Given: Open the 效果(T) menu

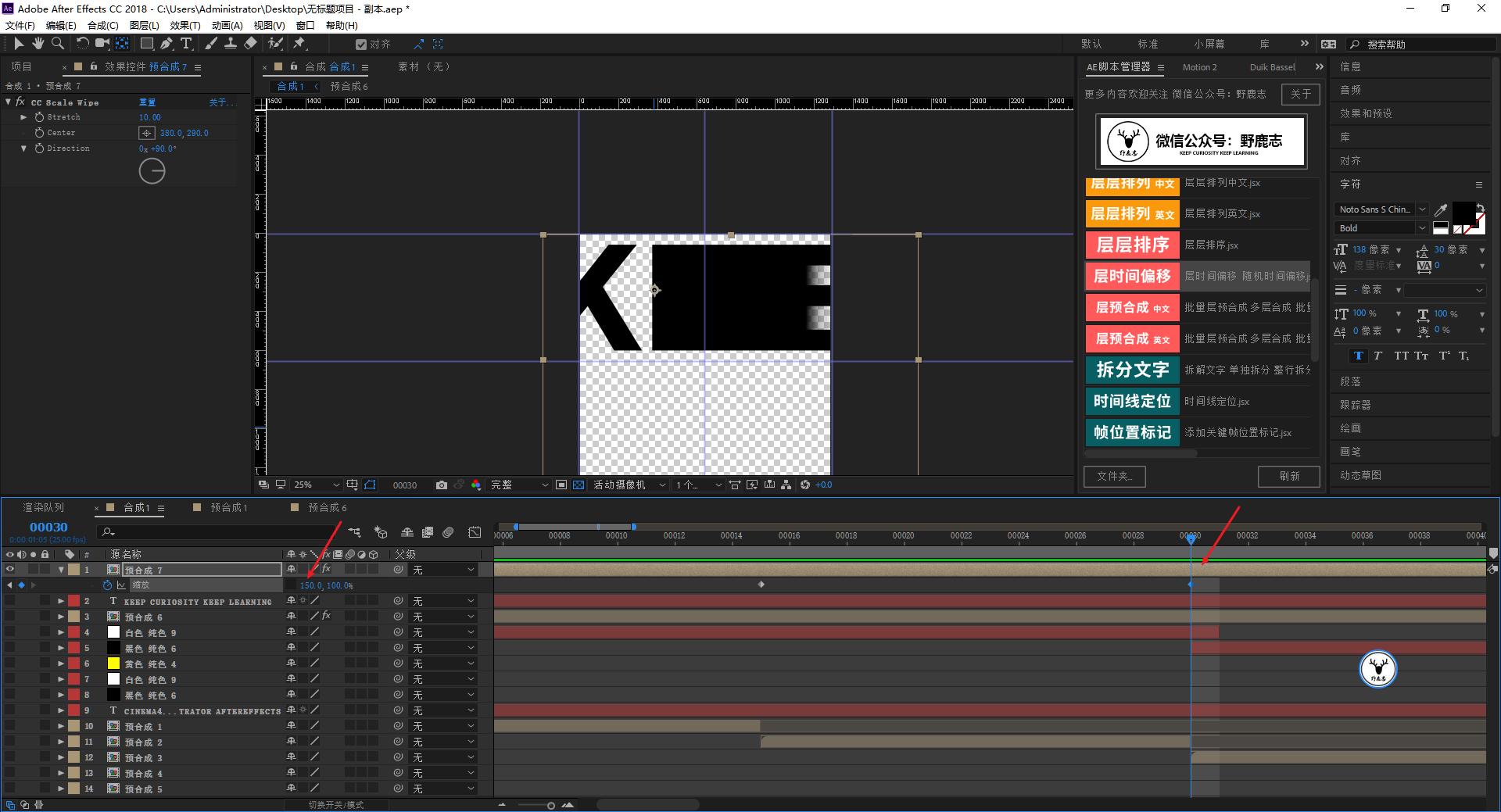Looking at the screenshot, I should (x=185, y=25).
